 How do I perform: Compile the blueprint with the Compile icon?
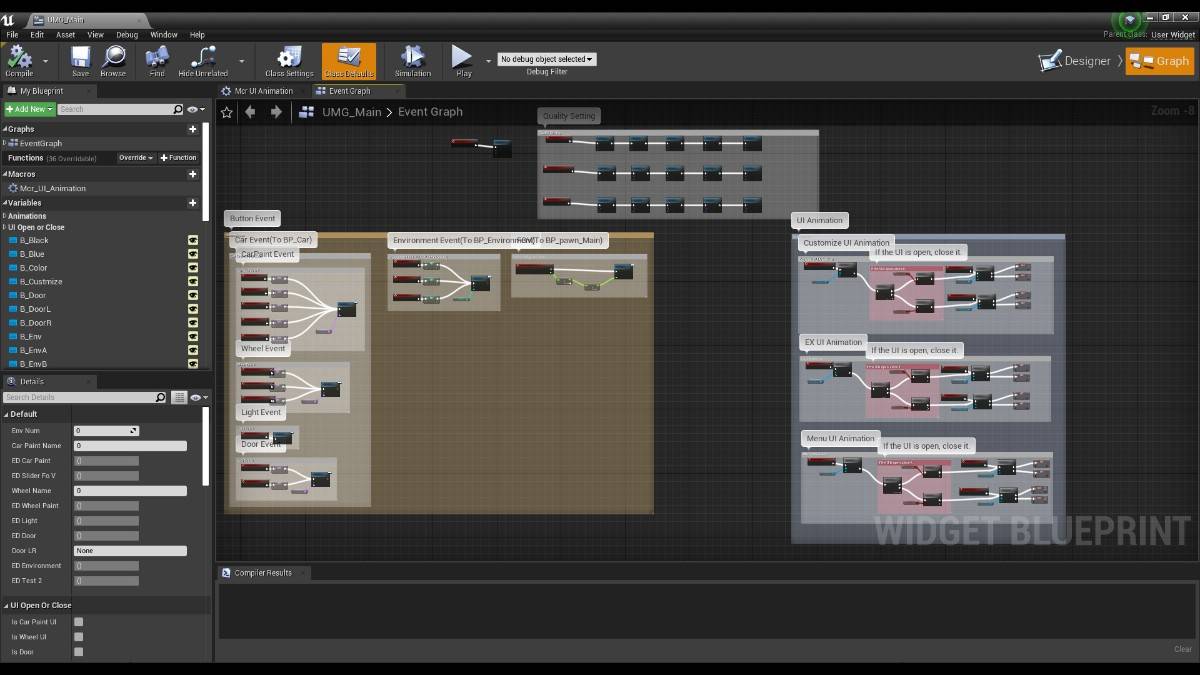click(x=19, y=57)
